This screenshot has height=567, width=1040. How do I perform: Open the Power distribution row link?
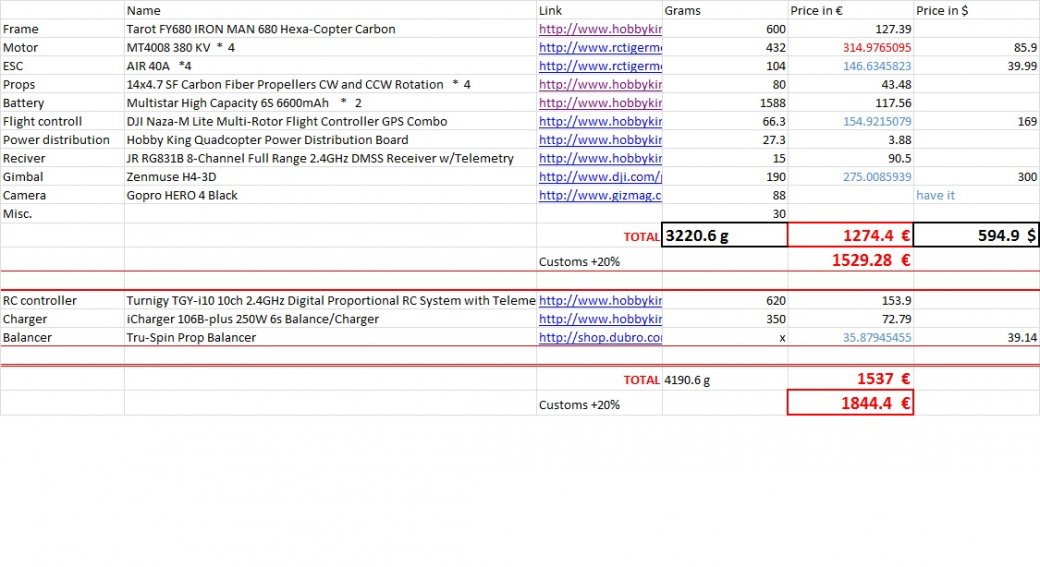pyautogui.click(x=600, y=141)
